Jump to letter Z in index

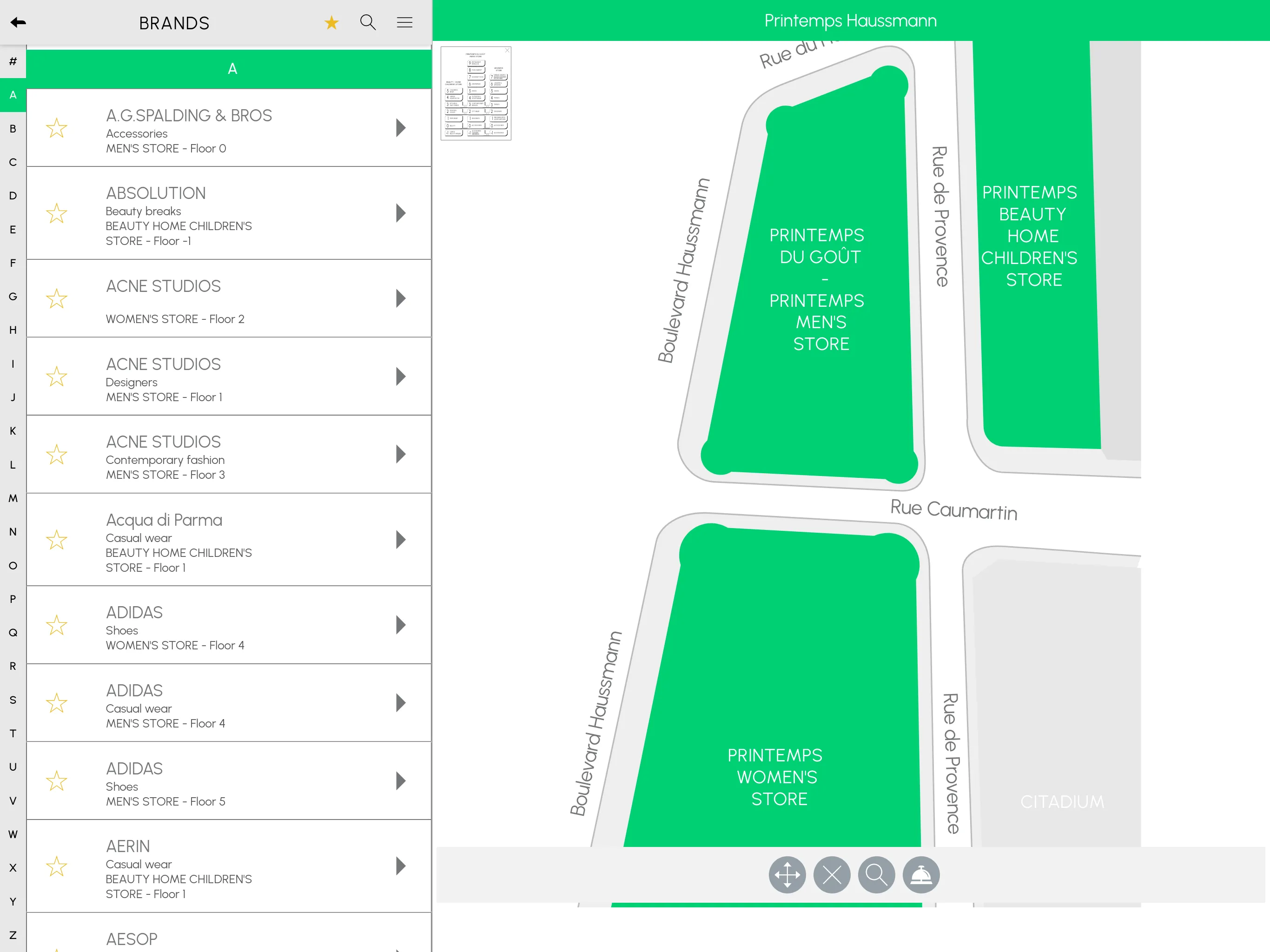13,935
